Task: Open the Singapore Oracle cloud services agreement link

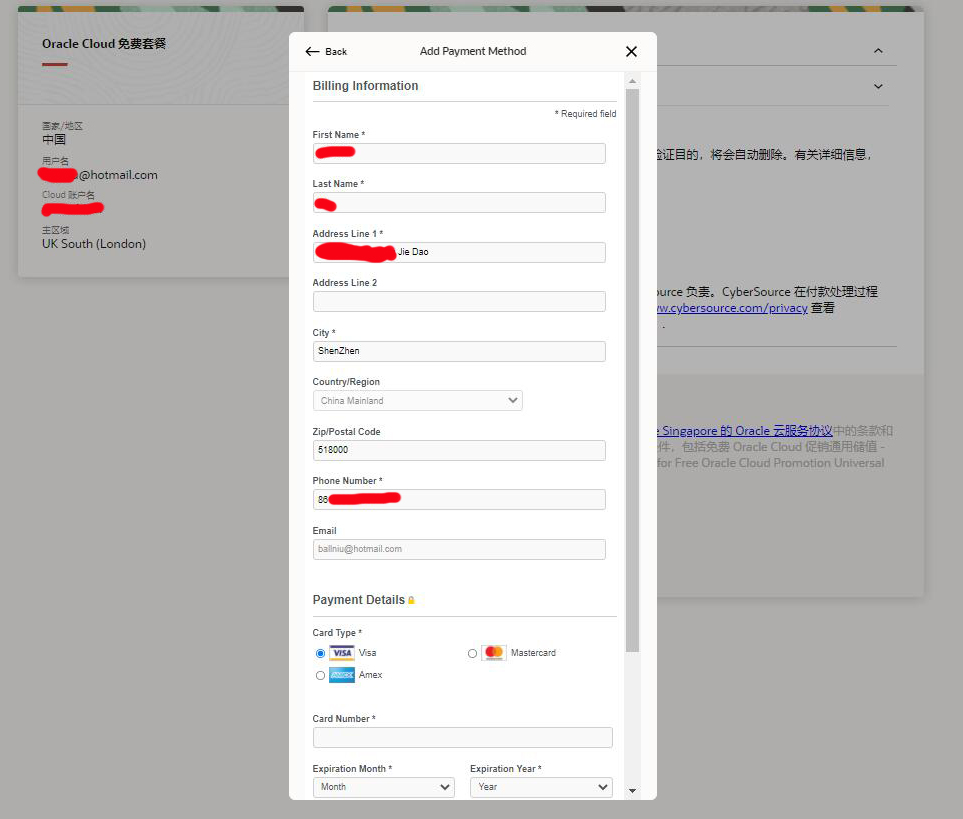Action: (744, 430)
